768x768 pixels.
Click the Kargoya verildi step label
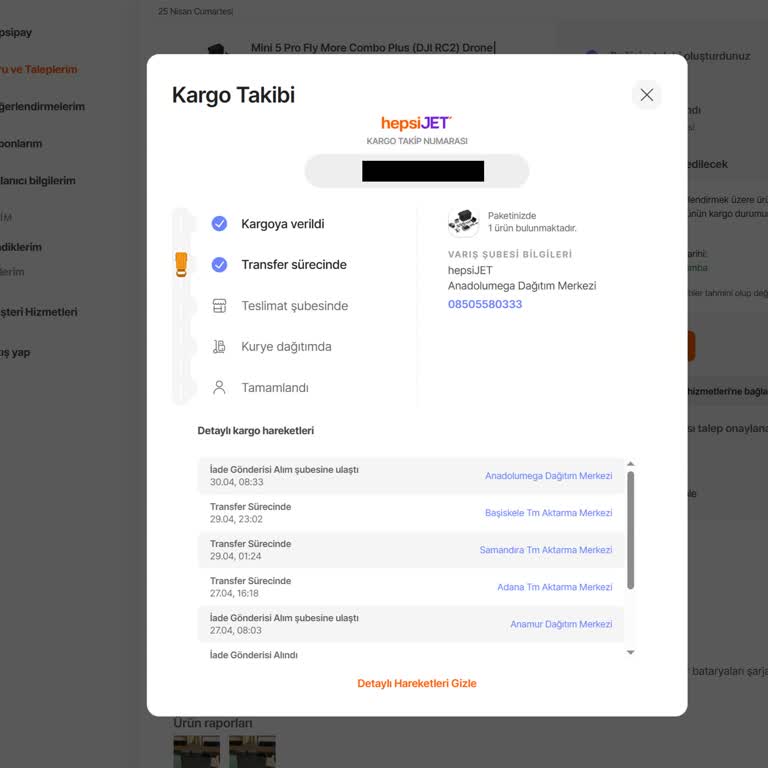[x=283, y=224]
